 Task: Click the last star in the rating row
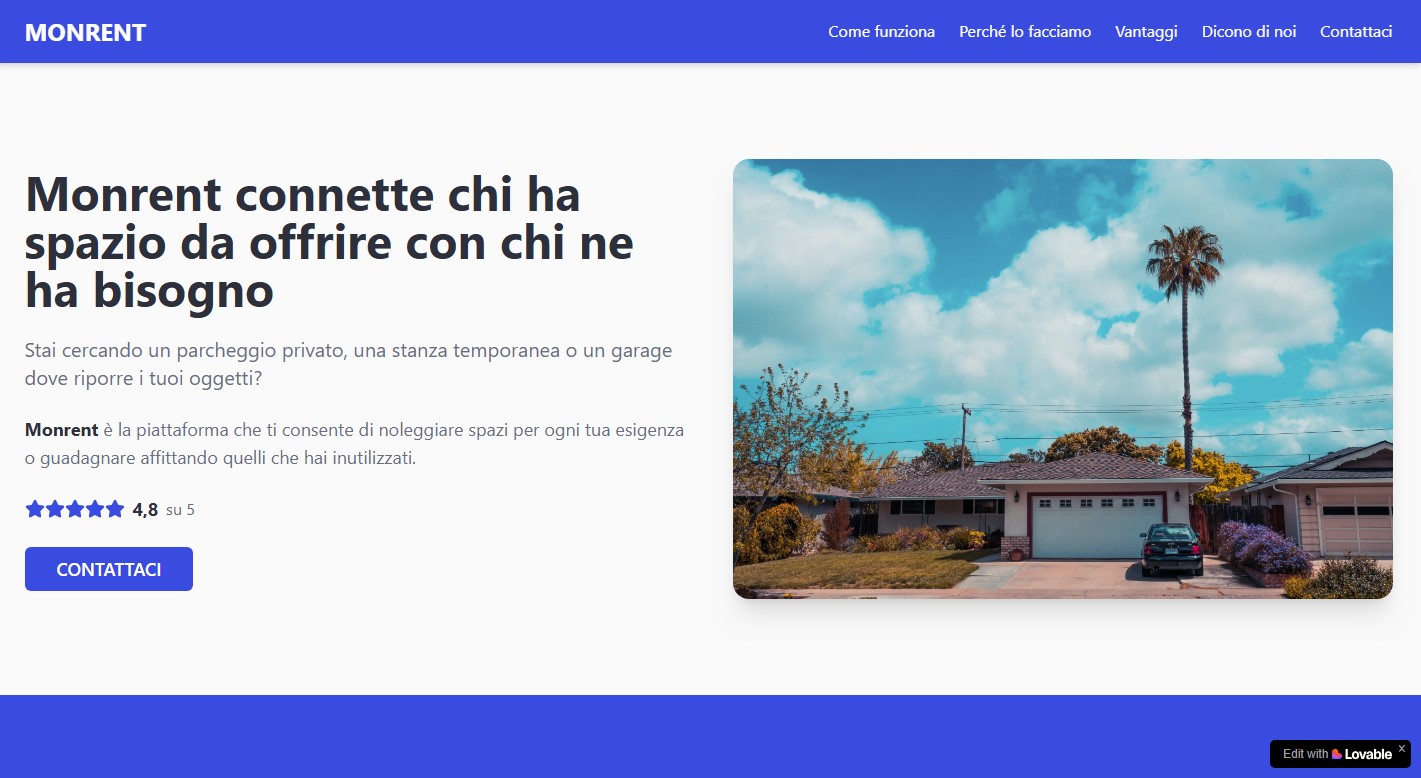click(x=117, y=508)
